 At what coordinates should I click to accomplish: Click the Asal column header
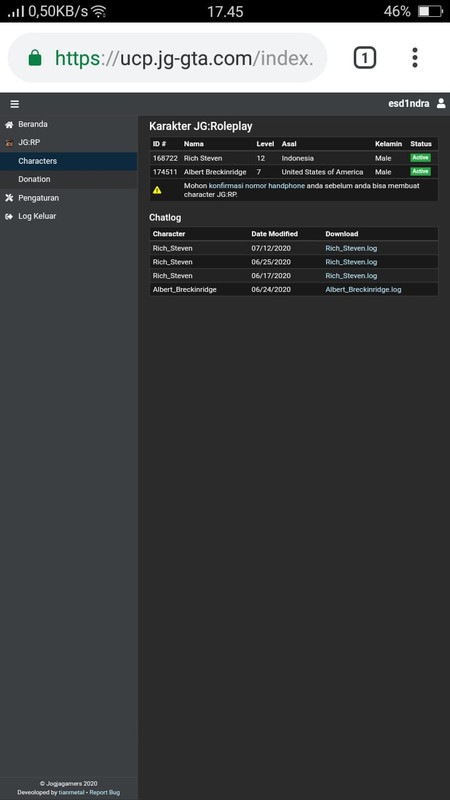tap(289, 144)
